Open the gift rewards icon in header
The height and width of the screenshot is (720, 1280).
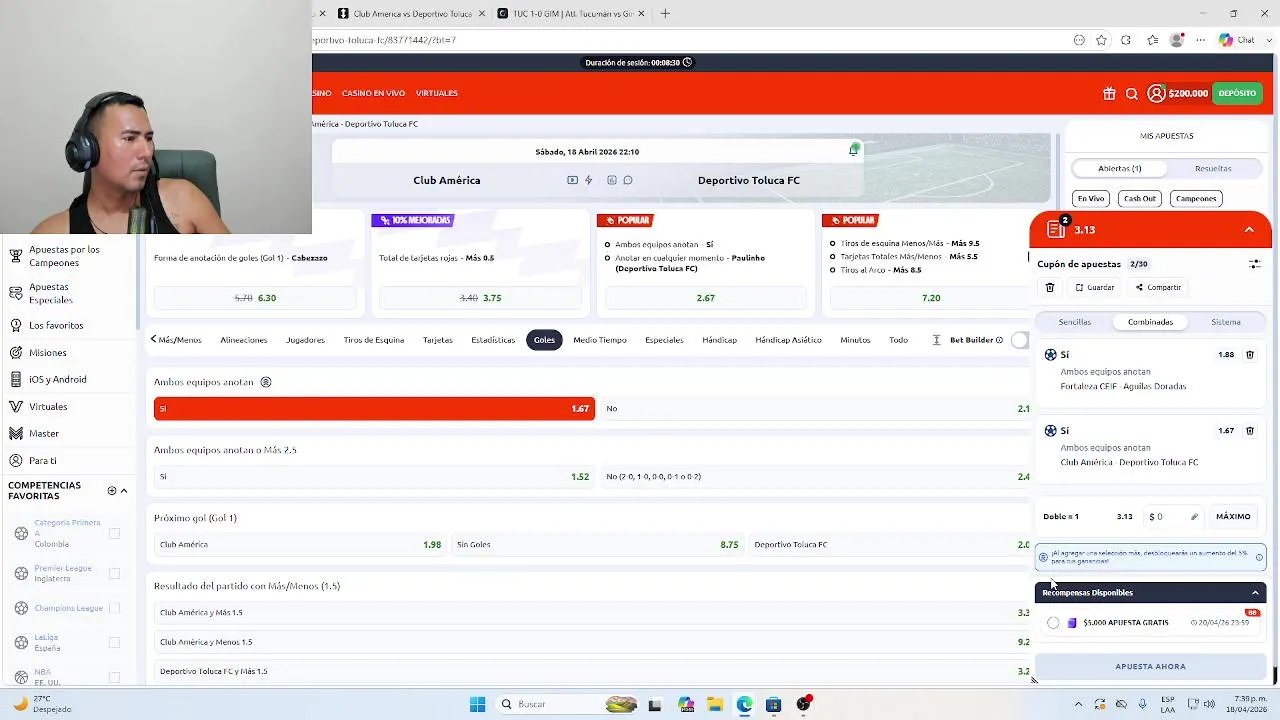[1109, 94]
